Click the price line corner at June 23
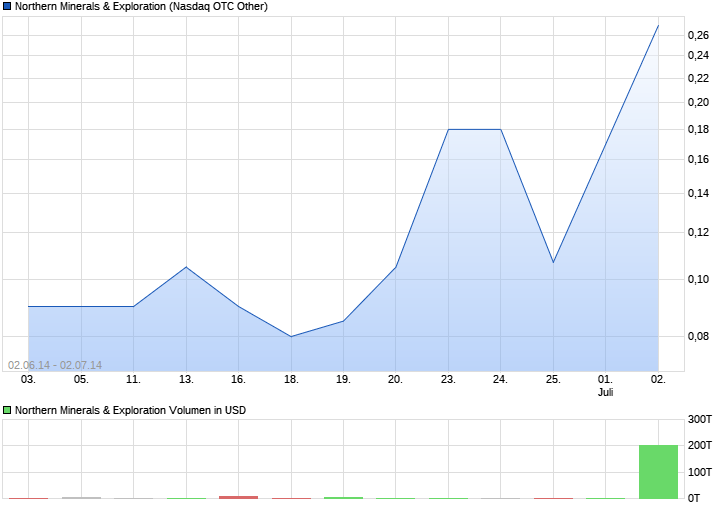Screen dimensions: 726x508 pyautogui.click(x=448, y=130)
